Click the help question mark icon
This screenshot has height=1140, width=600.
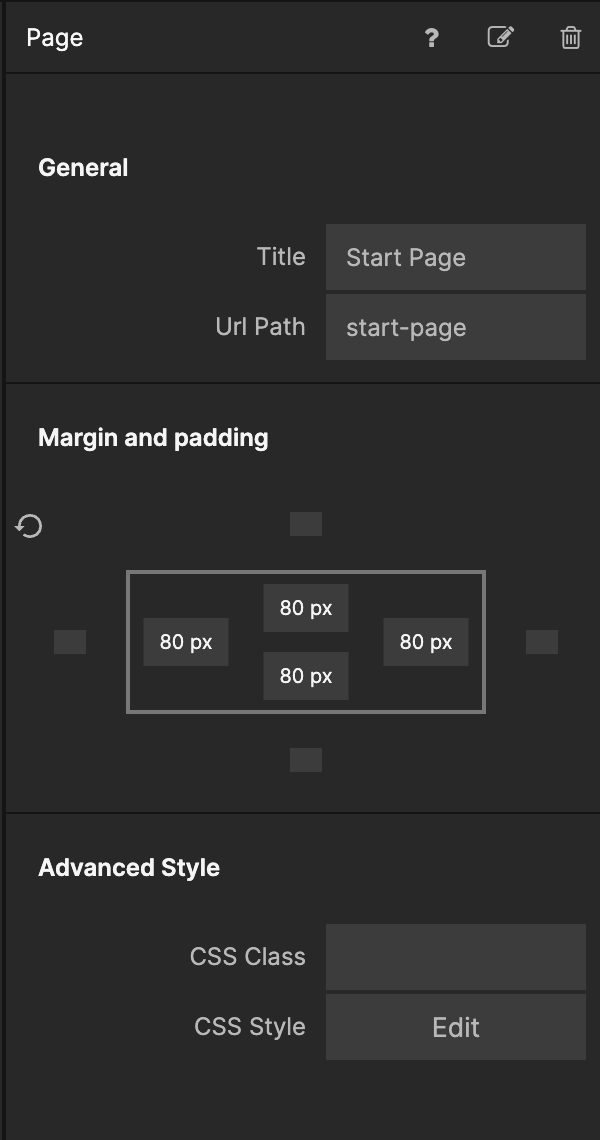[x=431, y=38]
